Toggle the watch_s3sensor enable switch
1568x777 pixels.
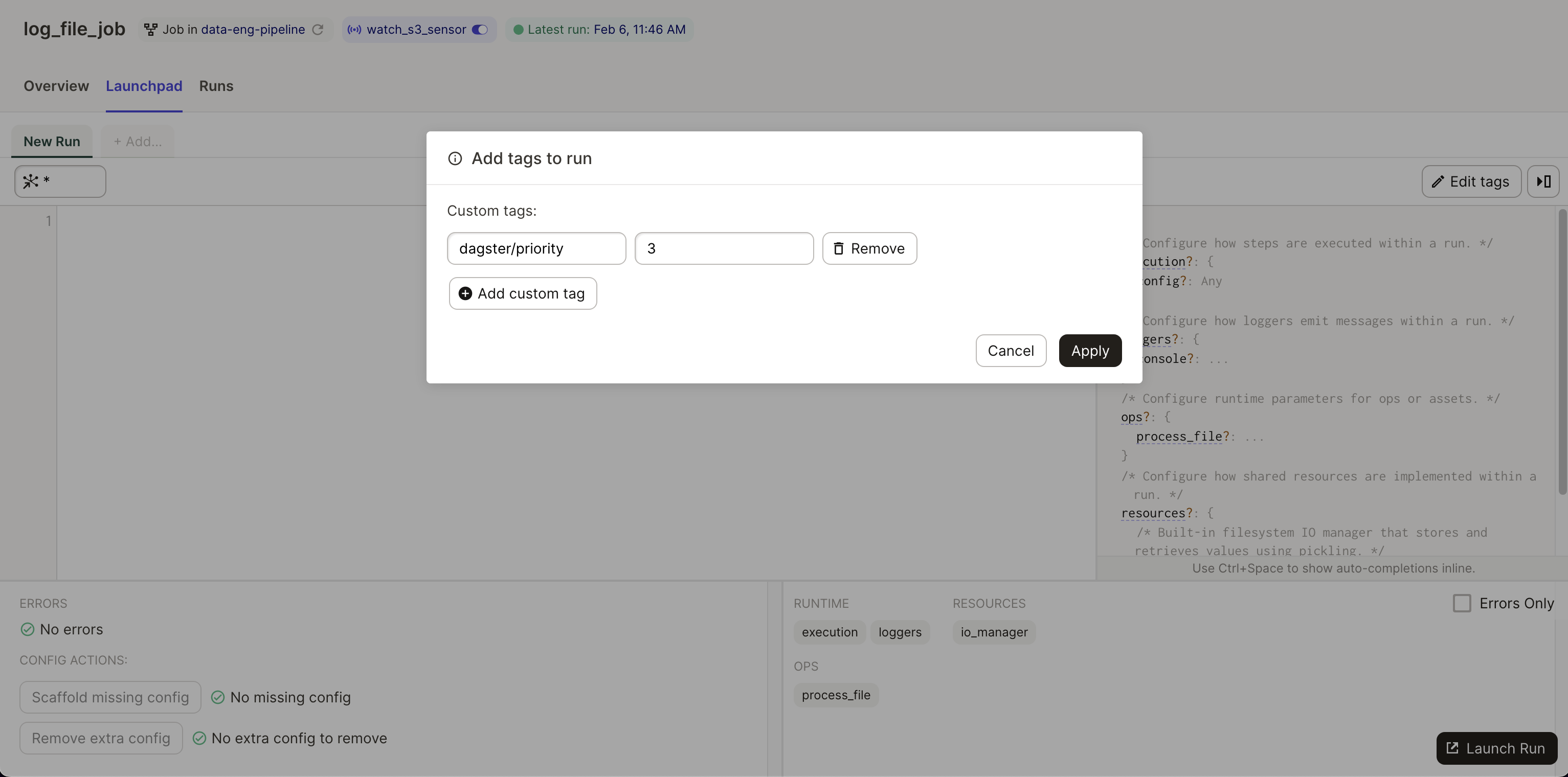point(480,29)
